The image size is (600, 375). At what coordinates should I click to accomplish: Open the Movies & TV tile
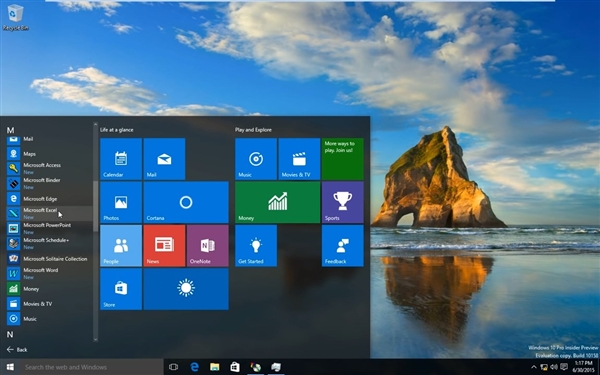point(299,159)
